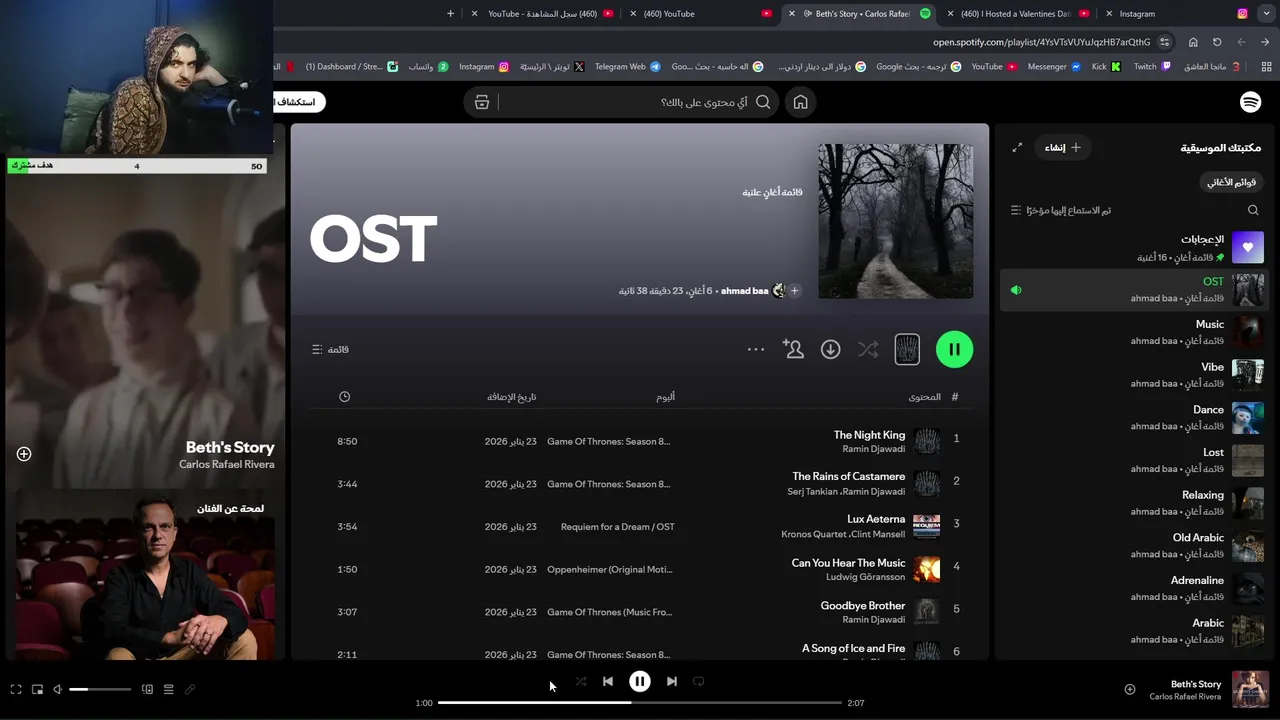The height and width of the screenshot is (720, 1280).
Task: Enter full screen player mode
Action: 16,689
